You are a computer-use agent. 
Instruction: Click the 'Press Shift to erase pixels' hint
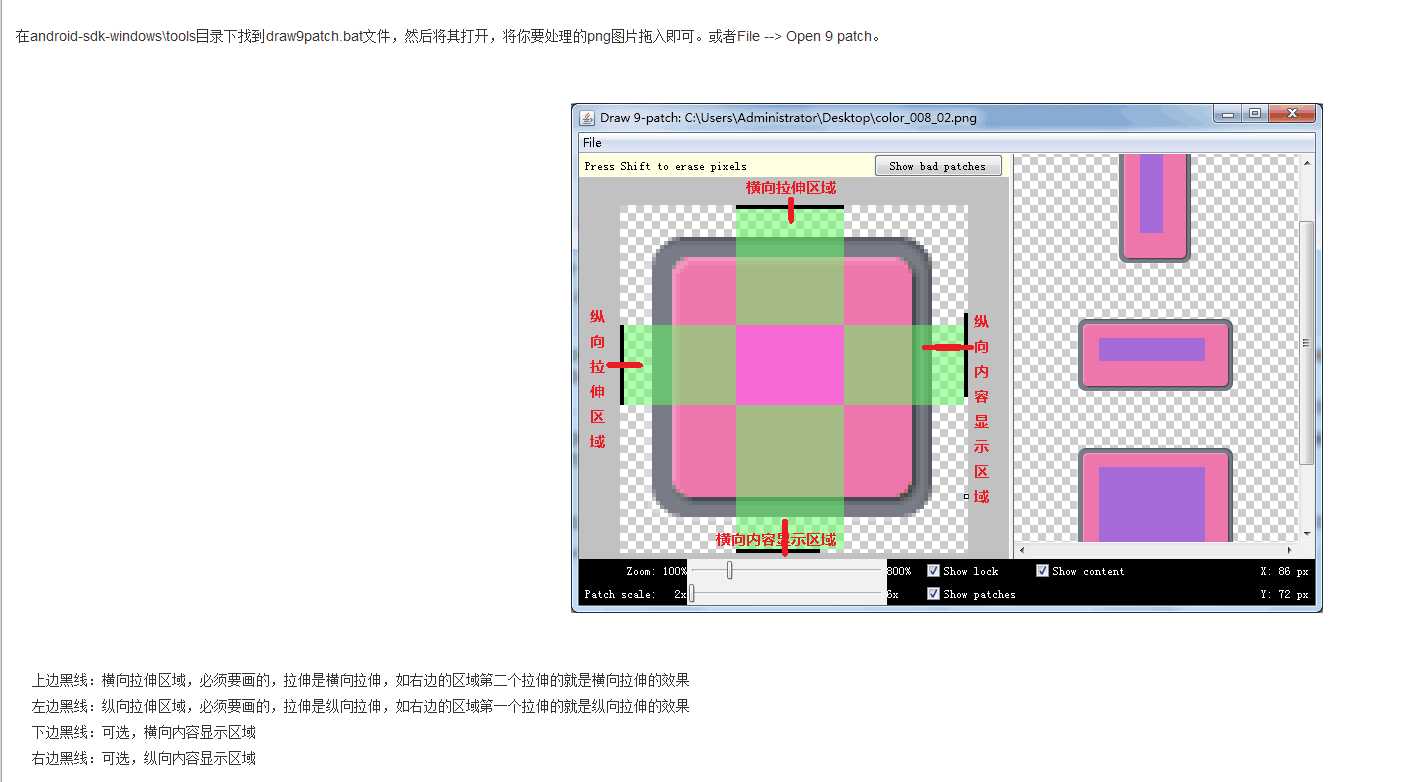[665, 166]
